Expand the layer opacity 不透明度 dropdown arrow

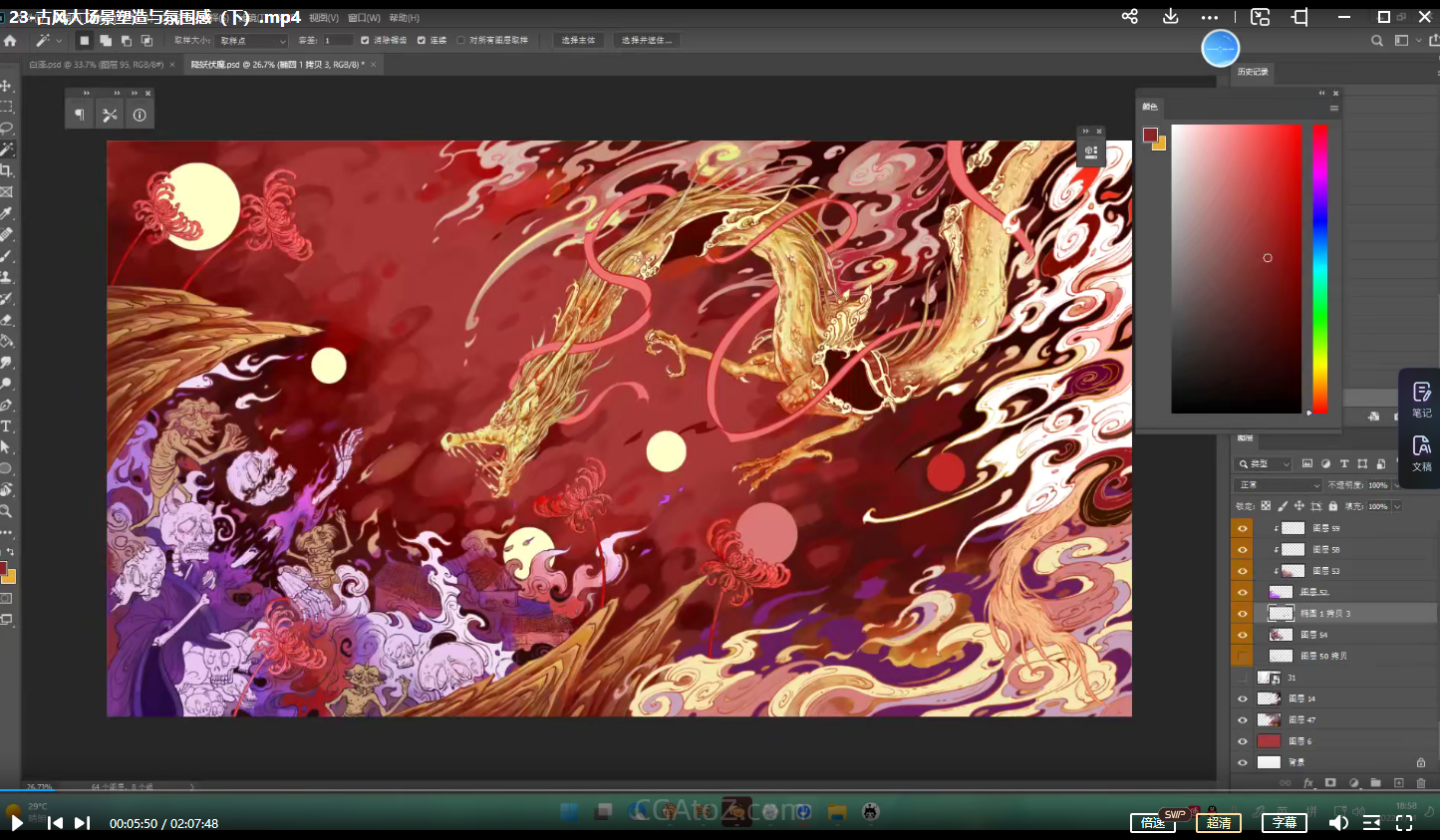[1396, 485]
